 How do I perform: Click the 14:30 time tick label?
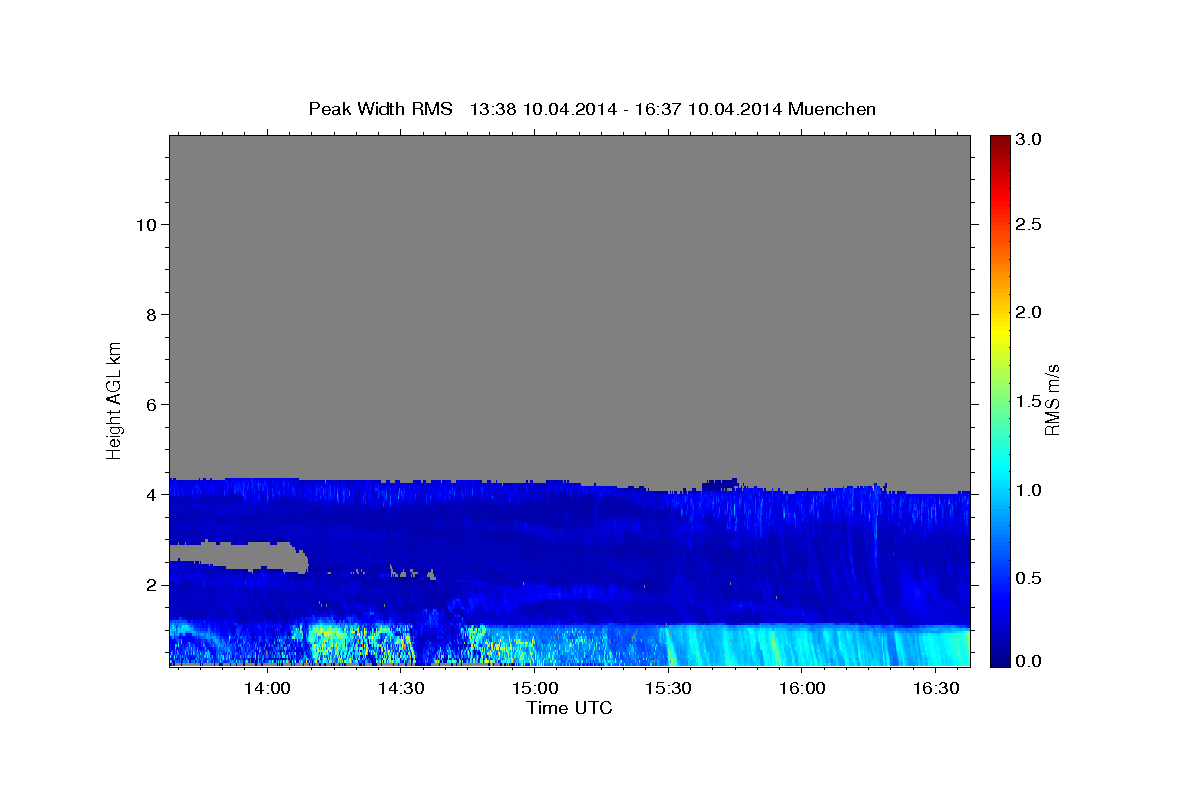402,689
